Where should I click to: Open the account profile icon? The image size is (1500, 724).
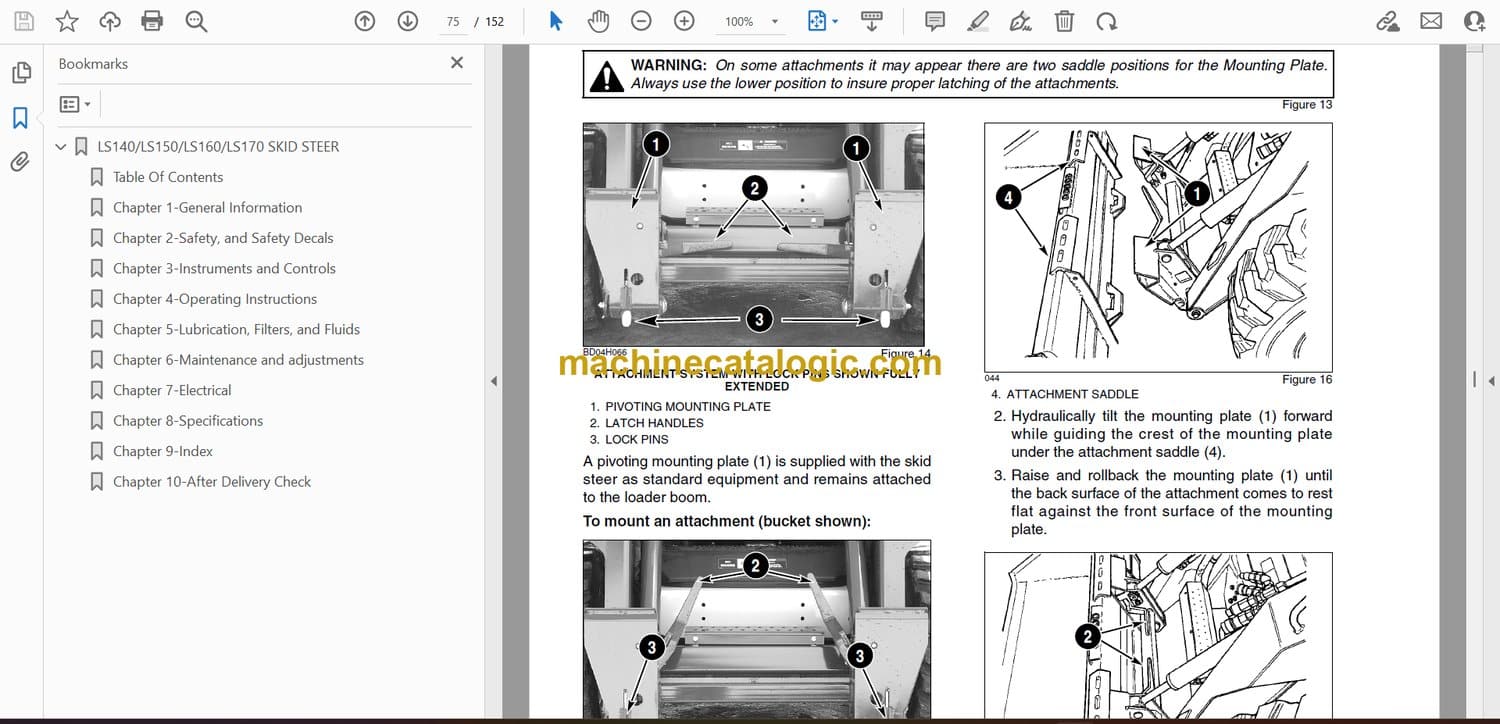click(x=1474, y=21)
